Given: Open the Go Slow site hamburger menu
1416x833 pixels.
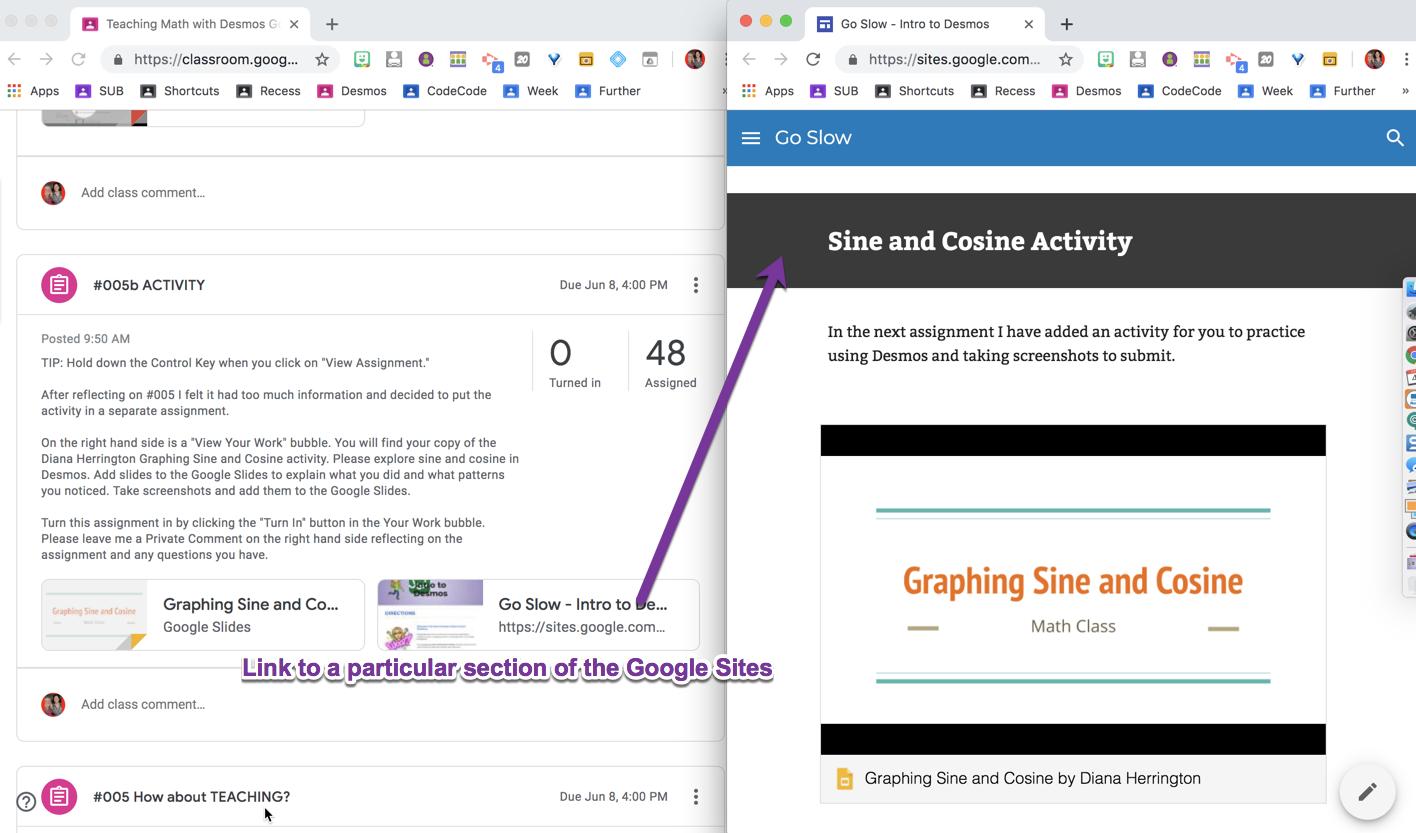Looking at the screenshot, I should coord(751,138).
